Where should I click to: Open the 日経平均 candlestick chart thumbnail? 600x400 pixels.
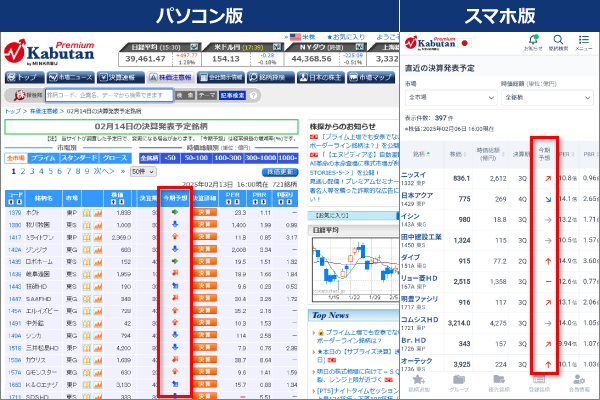point(355,269)
